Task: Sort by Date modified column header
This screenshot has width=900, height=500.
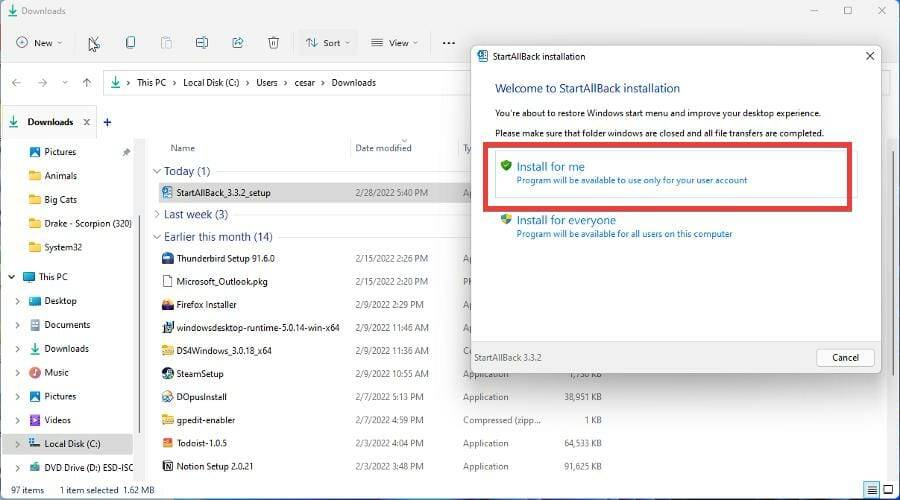Action: tap(383, 148)
